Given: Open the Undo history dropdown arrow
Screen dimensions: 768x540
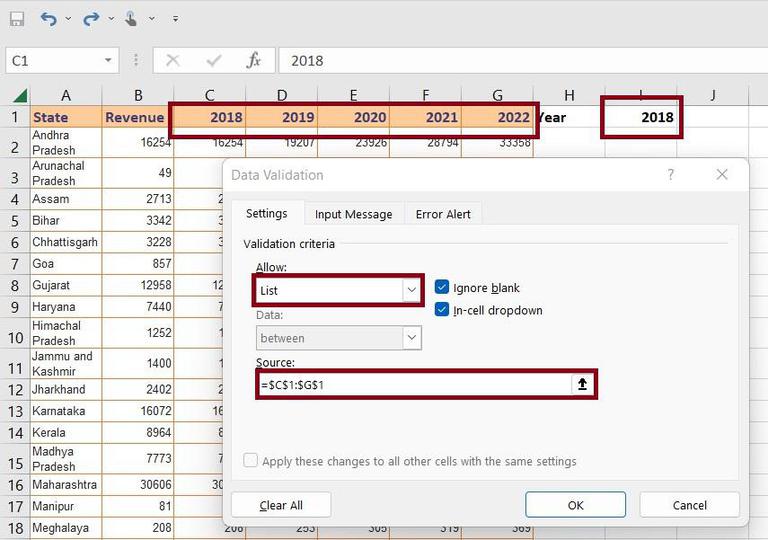Looking at the screenshot, I should pos(68,19).
